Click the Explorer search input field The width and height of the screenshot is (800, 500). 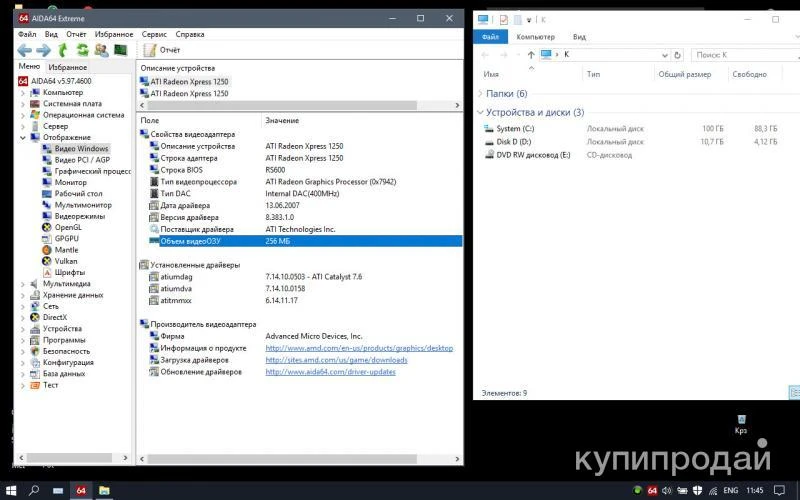735,55
